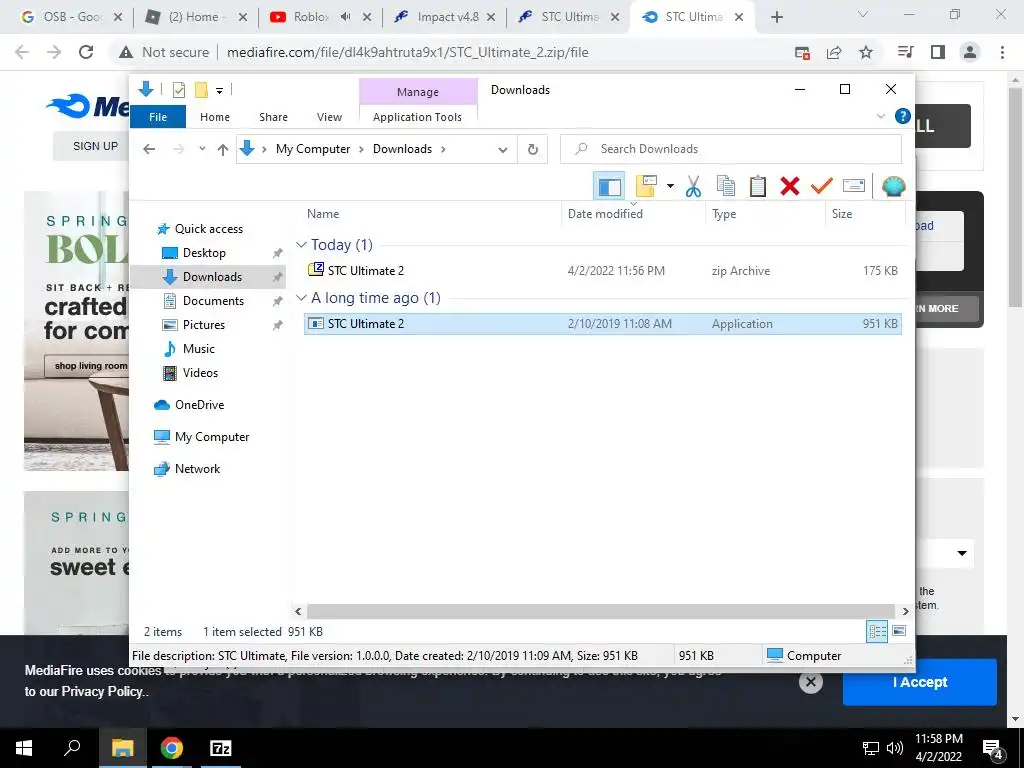Select Network in navigation pane
Image resolution: width=1024 pixels, height=768 pixels.
point(197,469)
